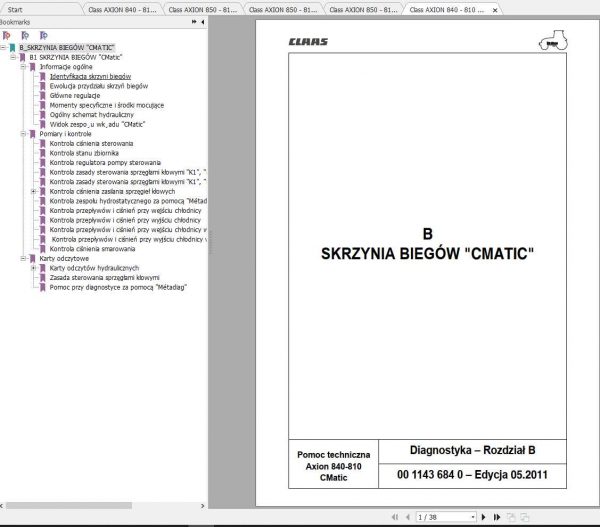Click teal bookmark icon of root B_SKRZYNIA node
Image resolution: width=600 pixels, height=527 pixels.
pos(12,47)
